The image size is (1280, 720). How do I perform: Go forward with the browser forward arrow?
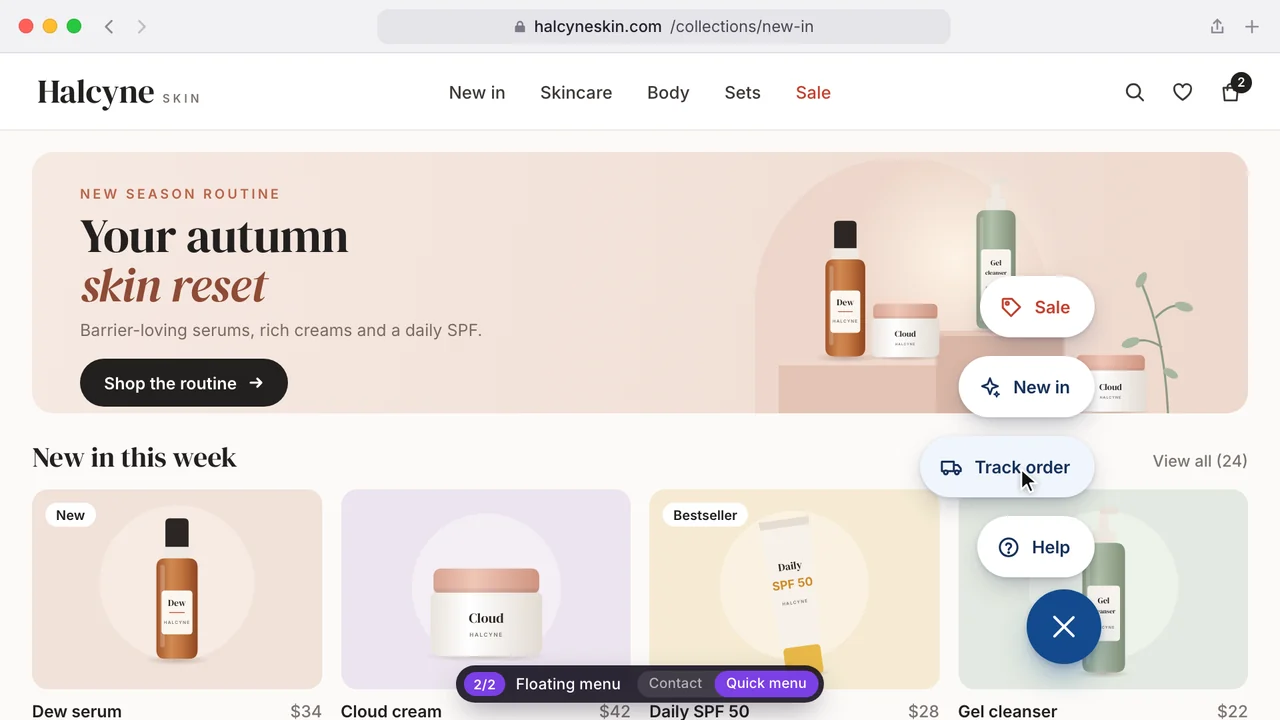click(141, 27)
